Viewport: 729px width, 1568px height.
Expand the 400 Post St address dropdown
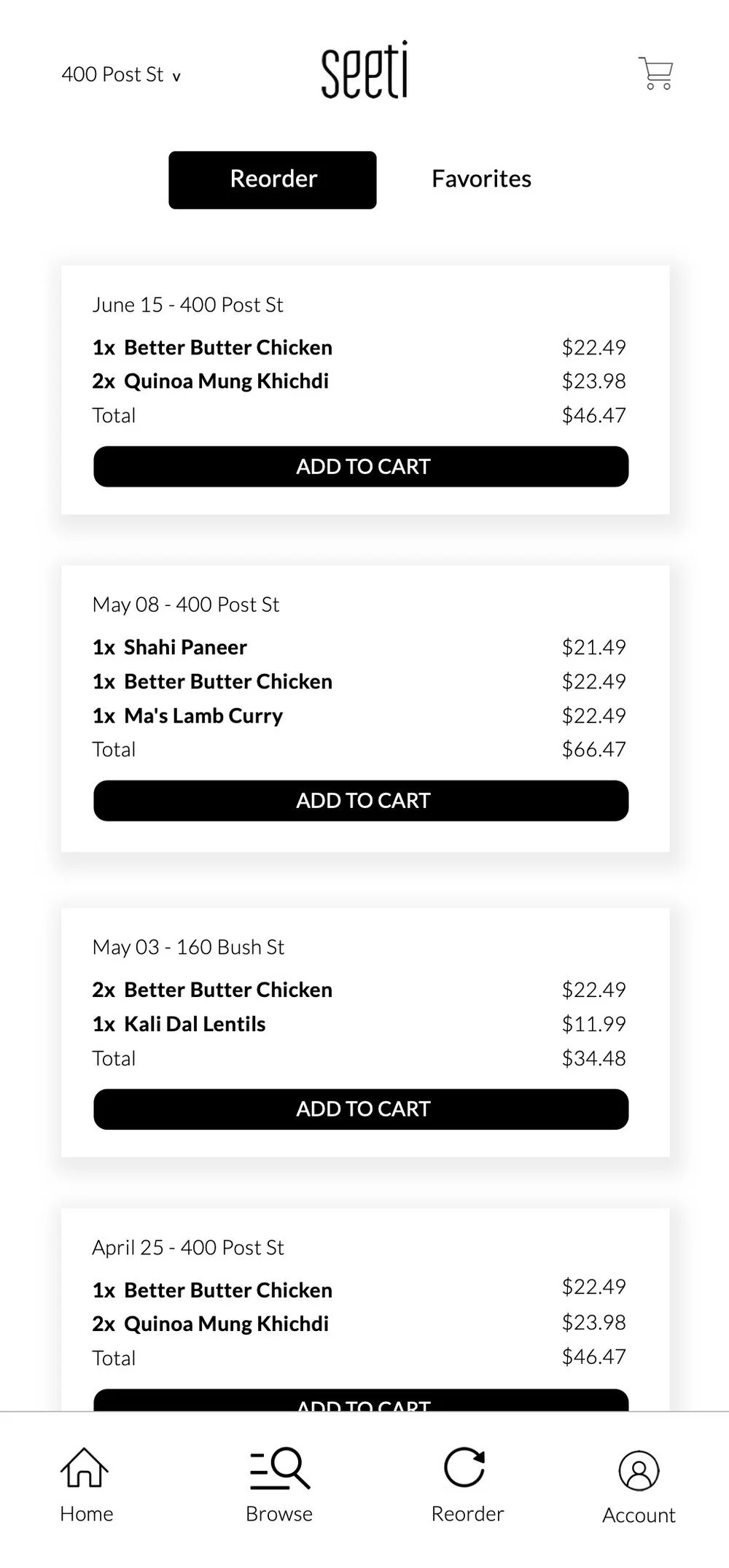[121, 75]
